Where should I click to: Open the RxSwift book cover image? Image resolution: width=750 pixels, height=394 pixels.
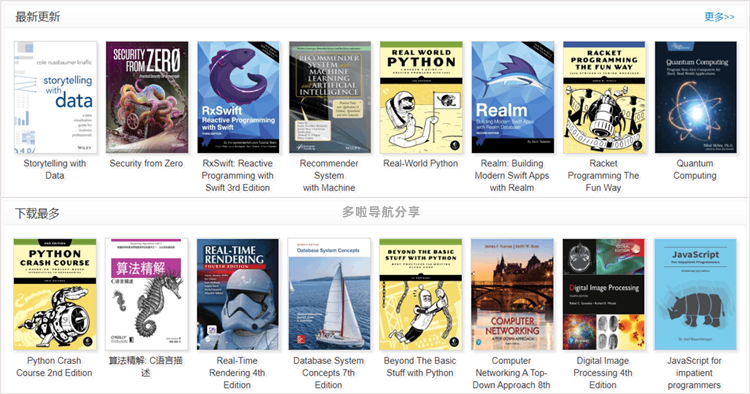coord(238,97)
